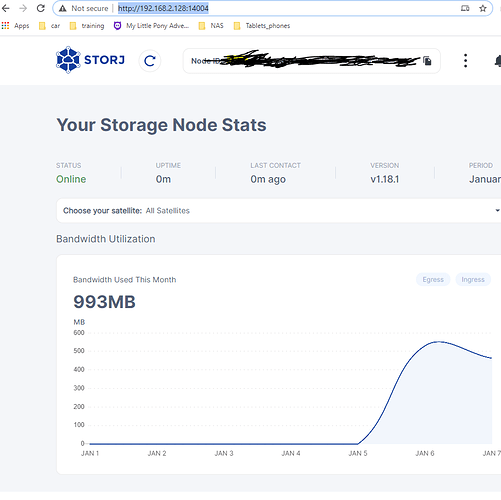Viewport: 501px width, 500px height.
Task: Toggle the Ingress bandwidth chart
Action: pos(473,279)
